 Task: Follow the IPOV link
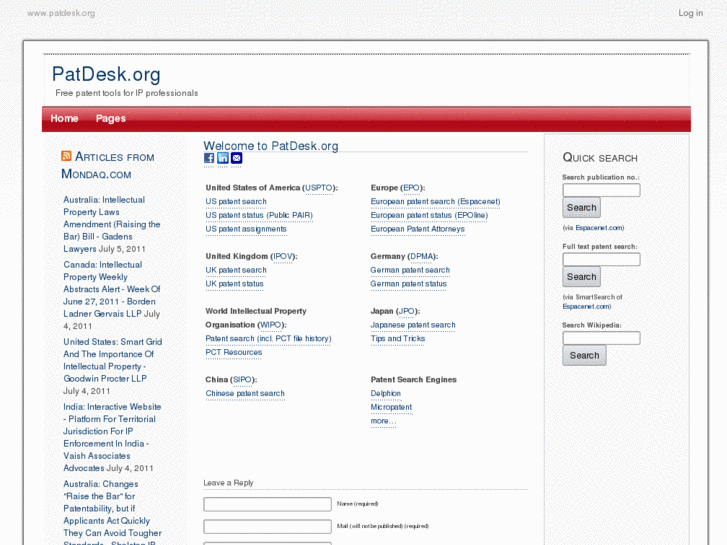coord(283,256)
